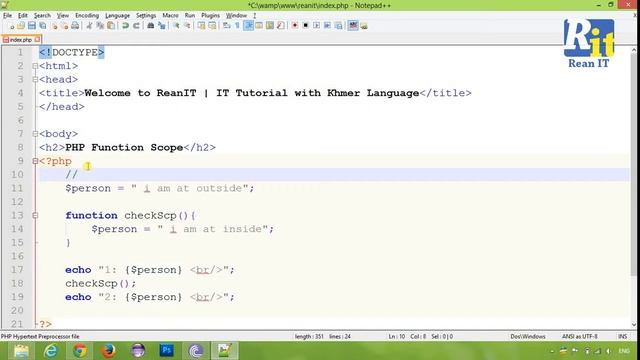Click the Close document toolbar icon
Screen dimensions: 640x360
tap(54, 26)
